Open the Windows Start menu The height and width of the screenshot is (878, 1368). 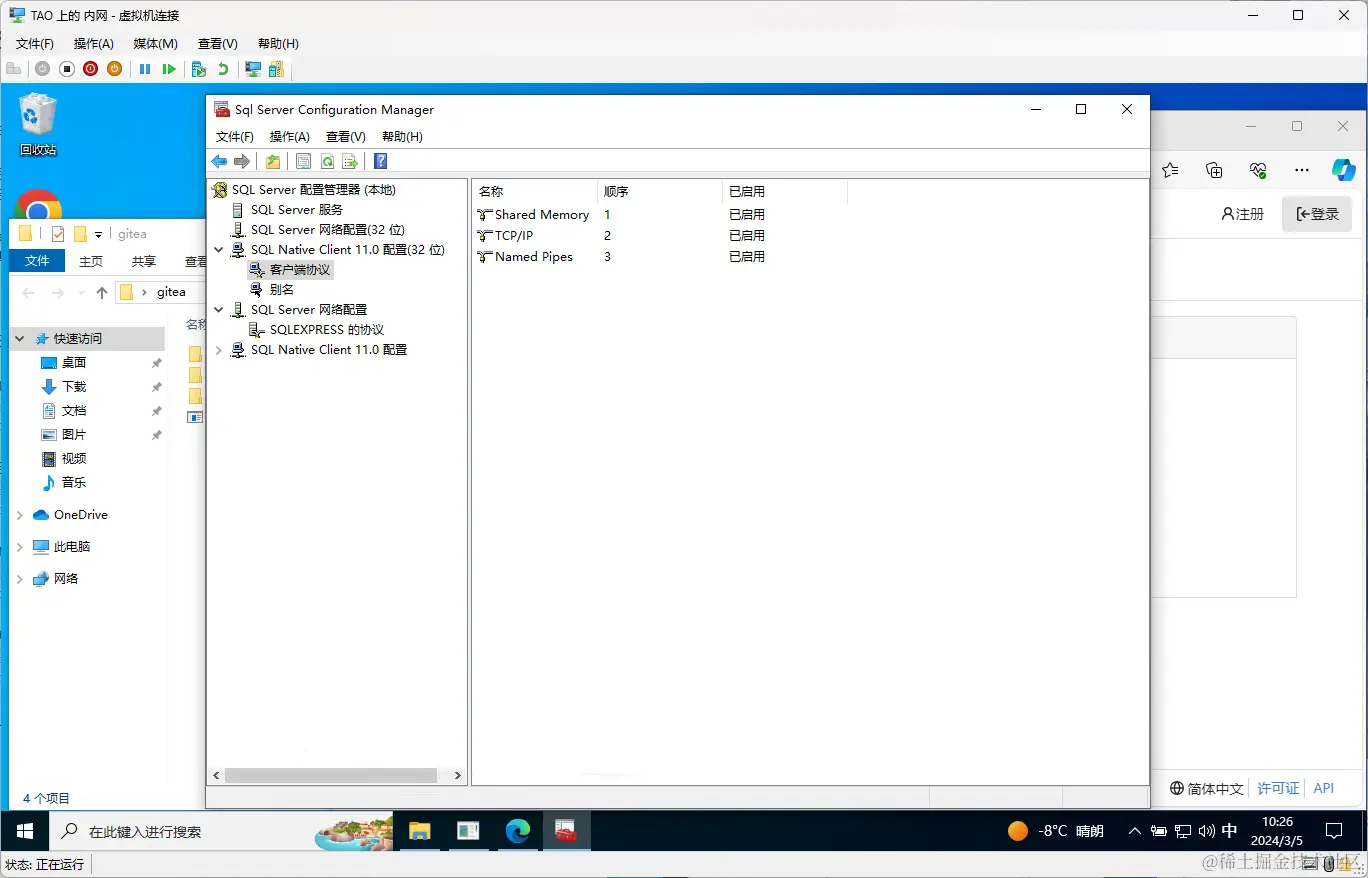click(24, 831)
